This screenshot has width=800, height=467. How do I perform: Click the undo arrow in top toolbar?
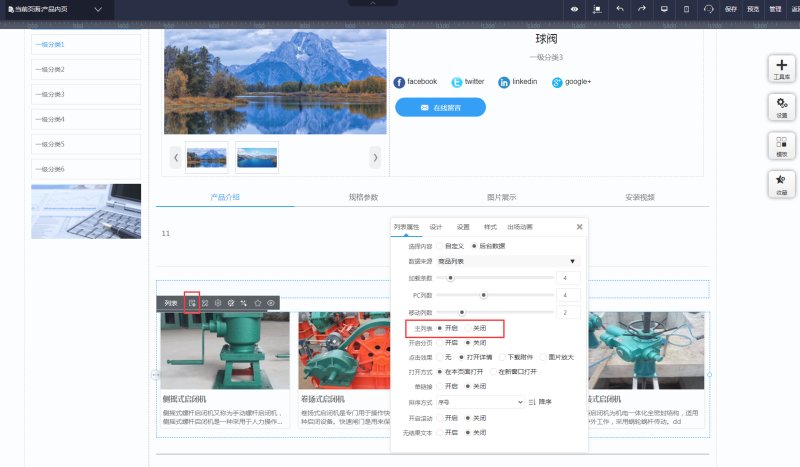619,9
